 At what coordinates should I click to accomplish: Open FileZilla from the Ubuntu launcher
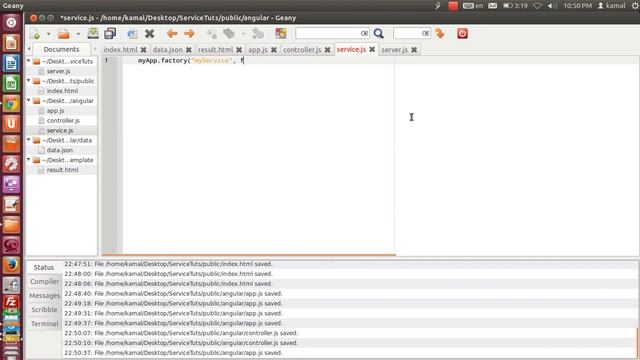tap(11, 302)
